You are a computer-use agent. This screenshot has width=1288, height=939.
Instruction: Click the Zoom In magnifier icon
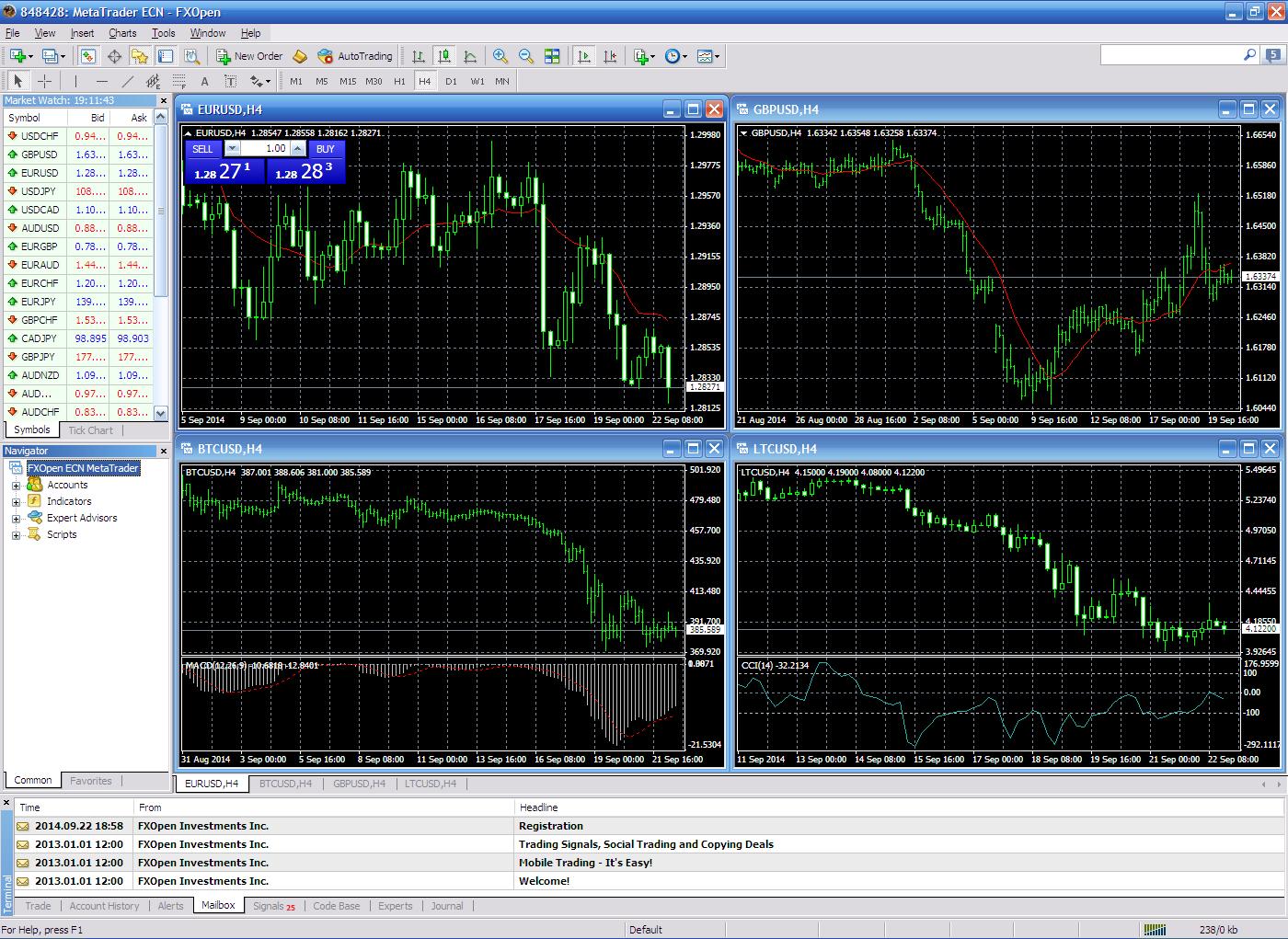pos(500,56)
